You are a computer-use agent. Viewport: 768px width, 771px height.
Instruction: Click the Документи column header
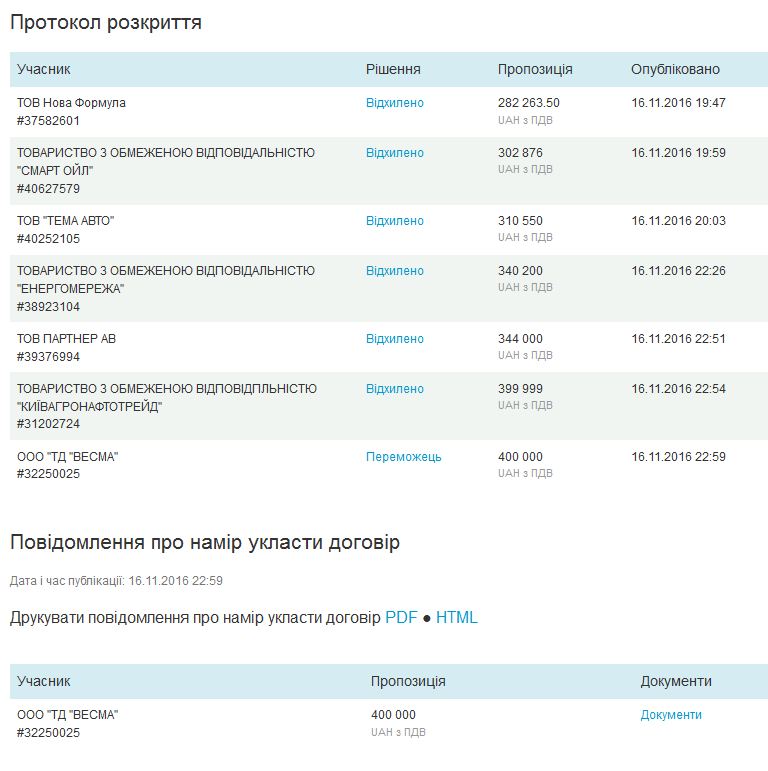click(676, 681)
